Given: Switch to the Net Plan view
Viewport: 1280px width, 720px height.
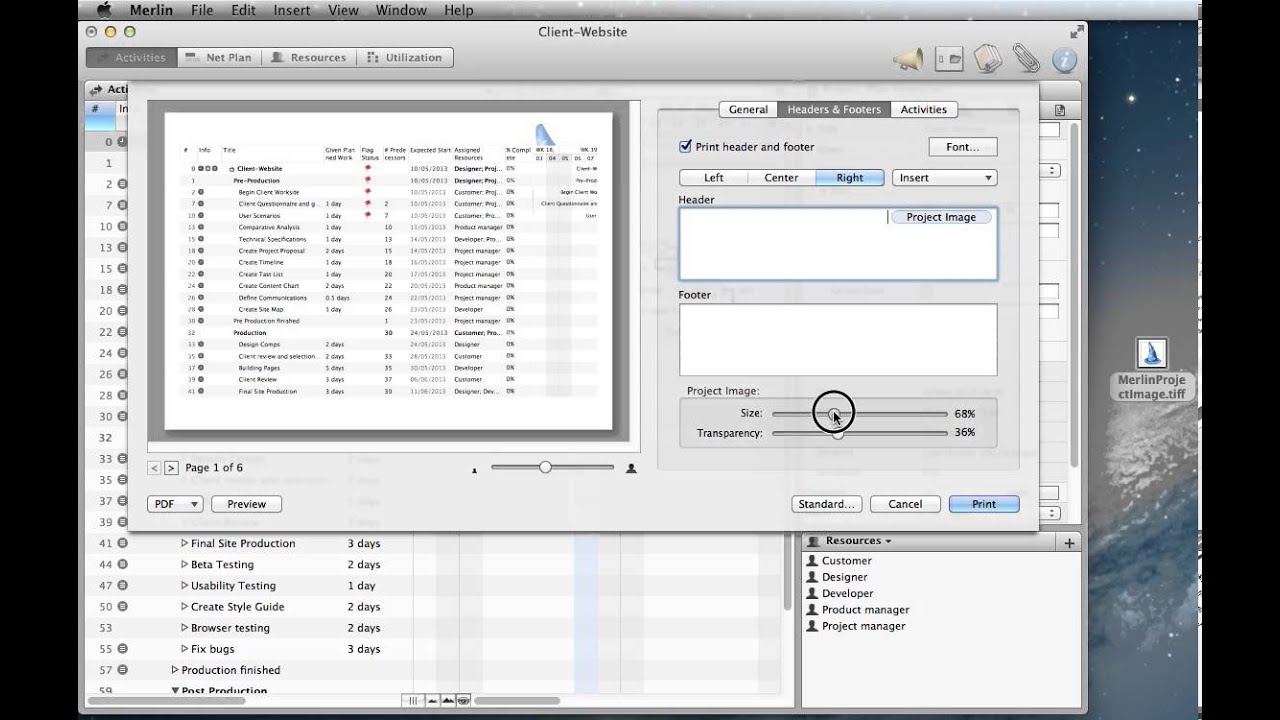Looking at the screenshot, I should pyautogui.click(x=220, y=58).
